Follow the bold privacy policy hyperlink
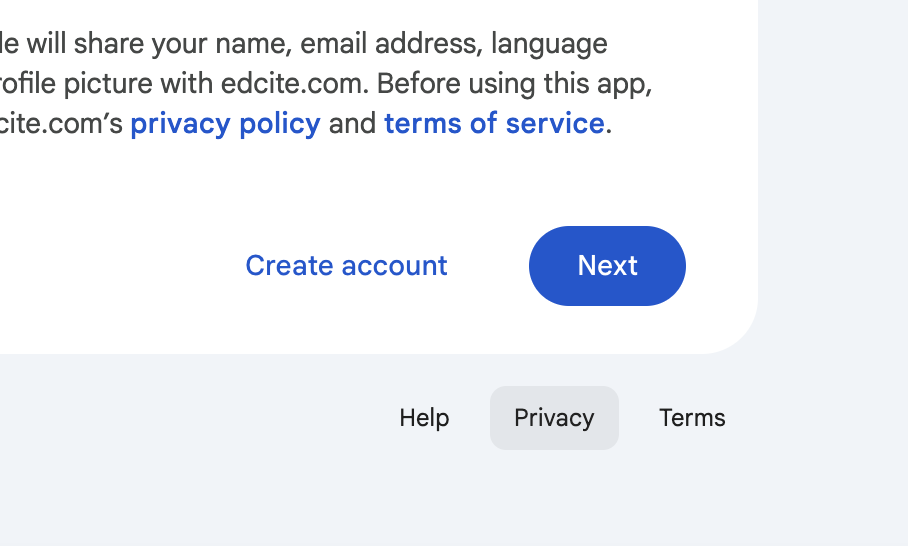 click(x=225, y=124)
